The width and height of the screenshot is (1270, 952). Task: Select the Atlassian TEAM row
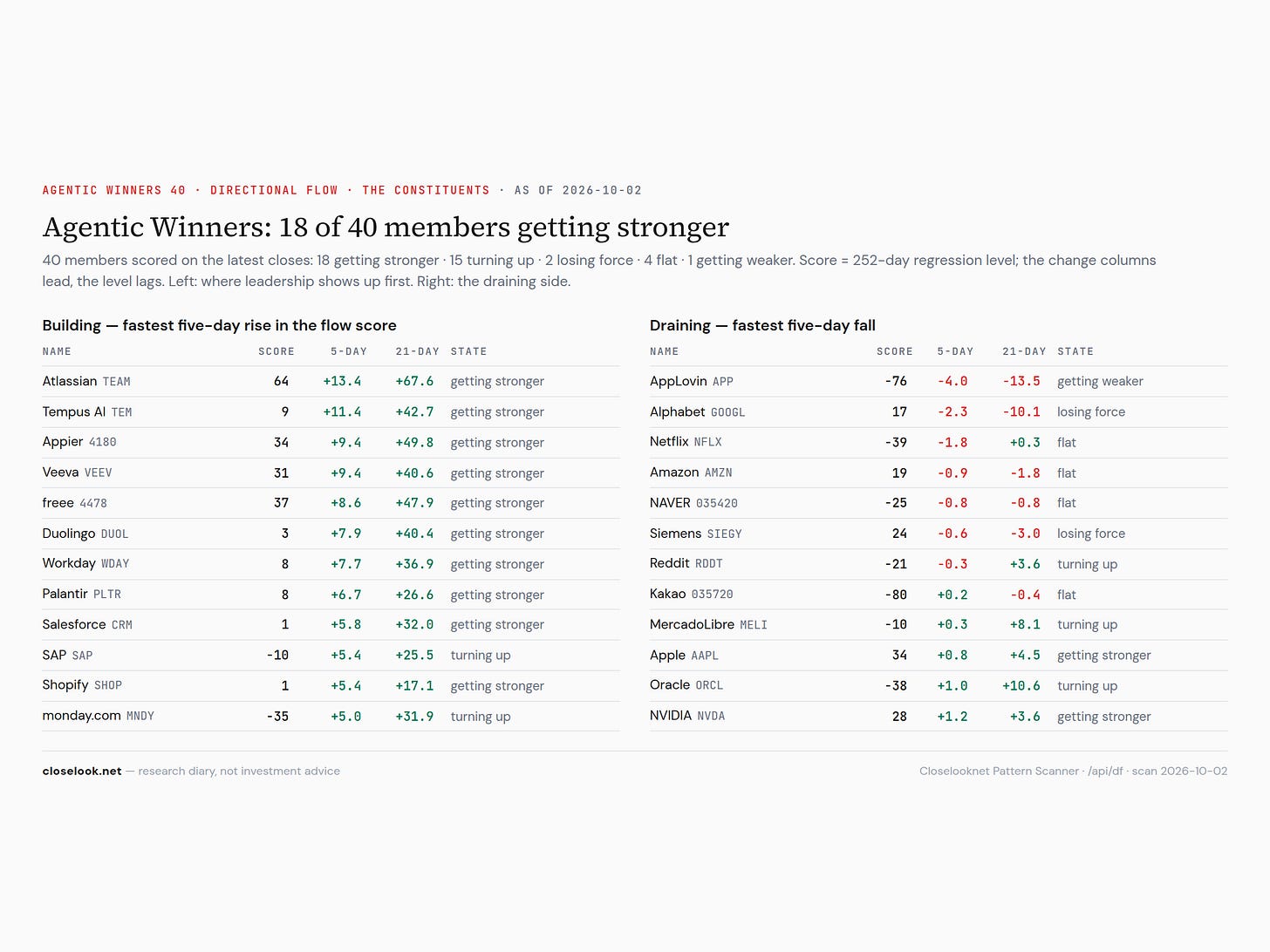pos(331,381)
